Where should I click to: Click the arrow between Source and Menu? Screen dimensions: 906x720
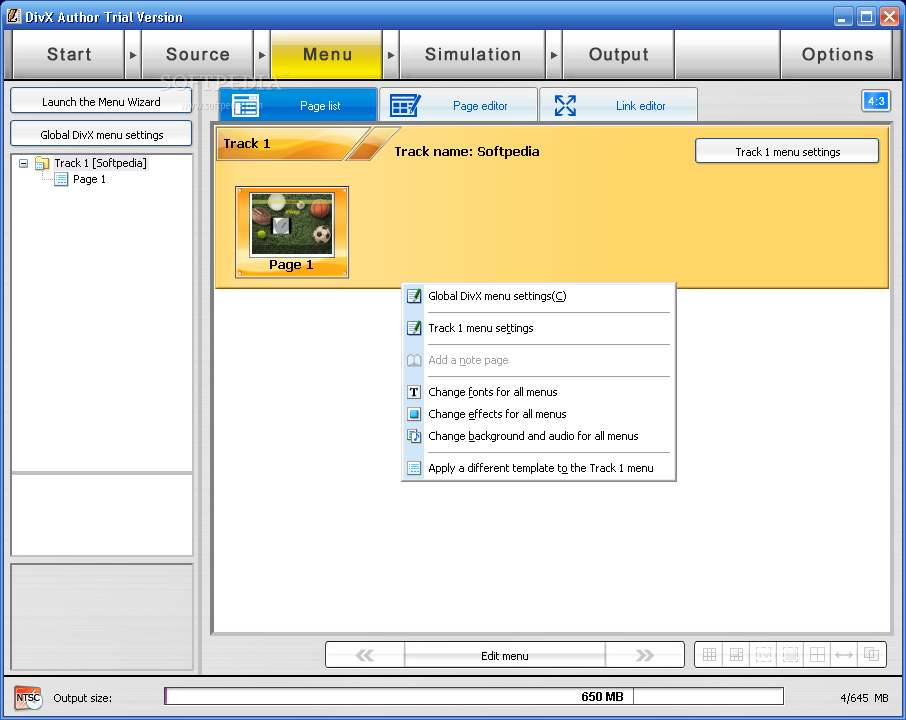coord(262,55)
